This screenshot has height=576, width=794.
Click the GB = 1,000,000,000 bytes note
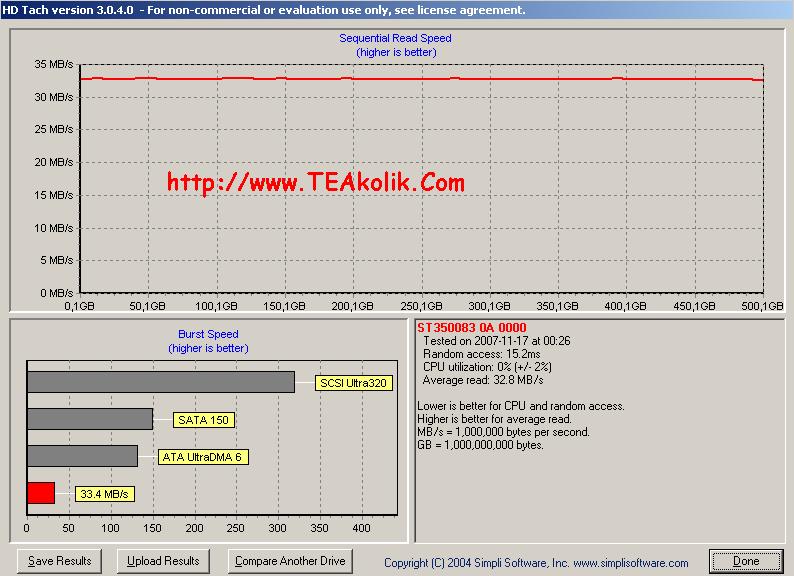click(x=481, y=445)
